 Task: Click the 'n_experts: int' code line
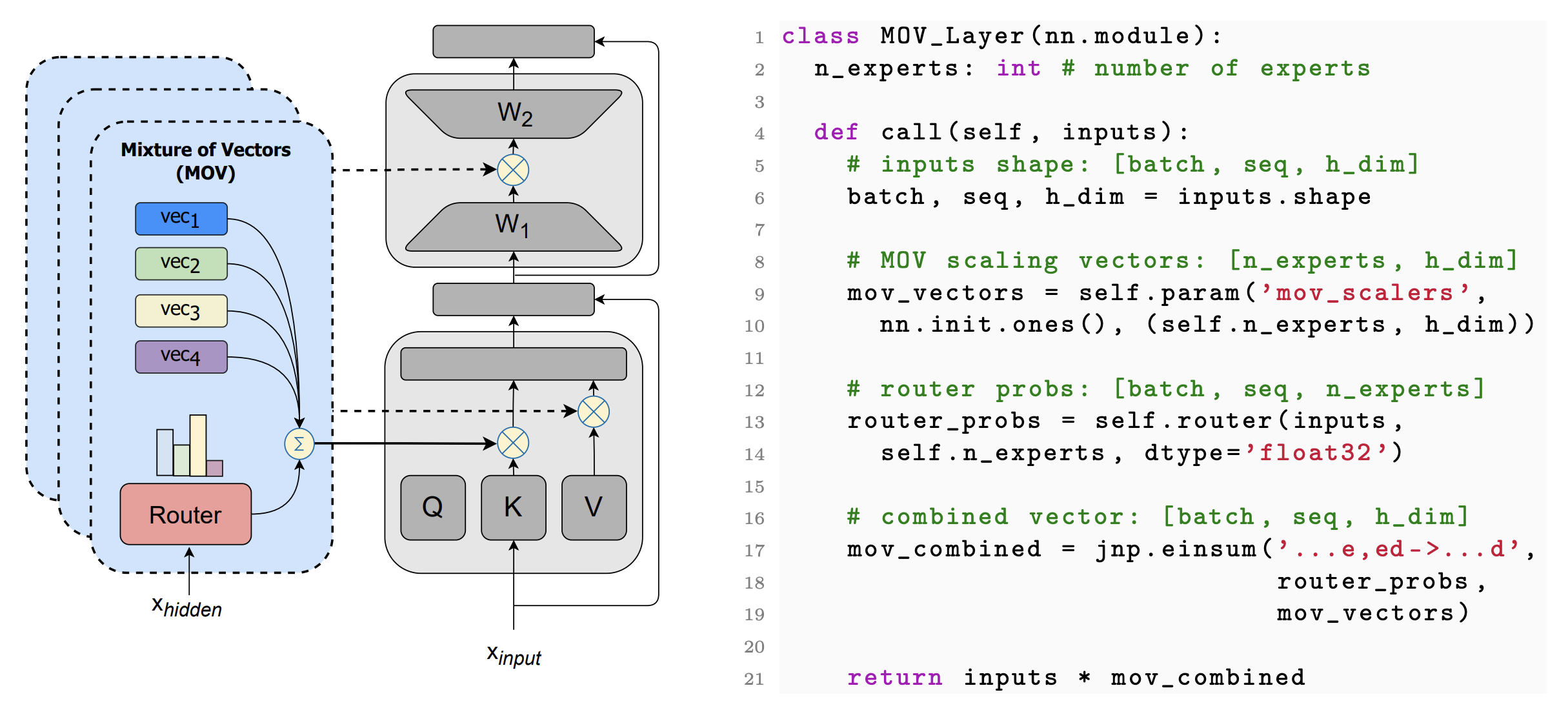coord(1092,68)
